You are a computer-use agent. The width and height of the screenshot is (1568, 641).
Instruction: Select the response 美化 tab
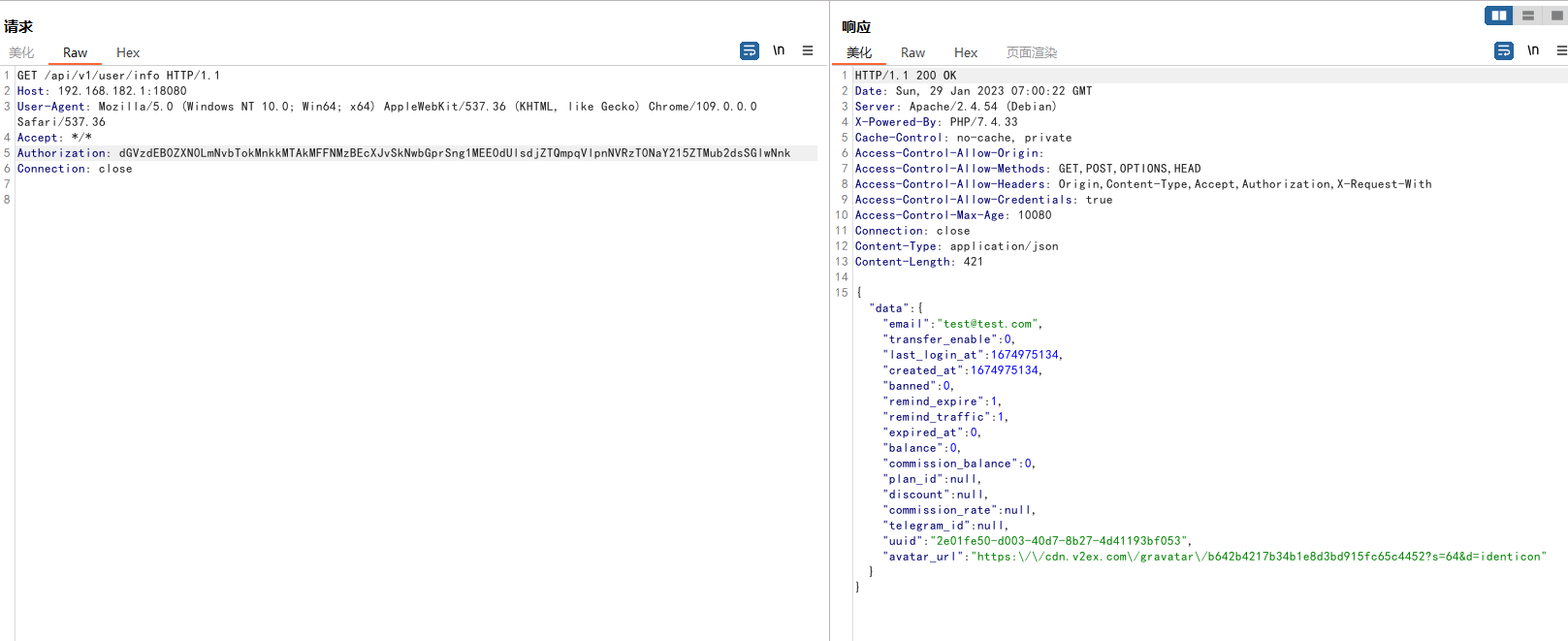click(859, 52)
